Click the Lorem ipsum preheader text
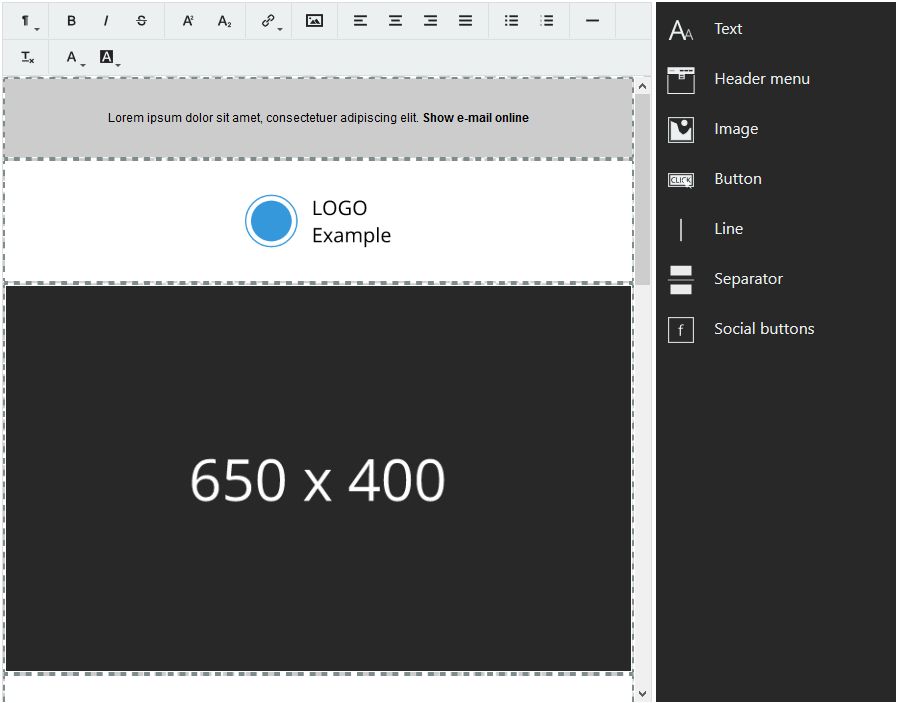Screen dimensions: 898x703 [x=263, y=118]
